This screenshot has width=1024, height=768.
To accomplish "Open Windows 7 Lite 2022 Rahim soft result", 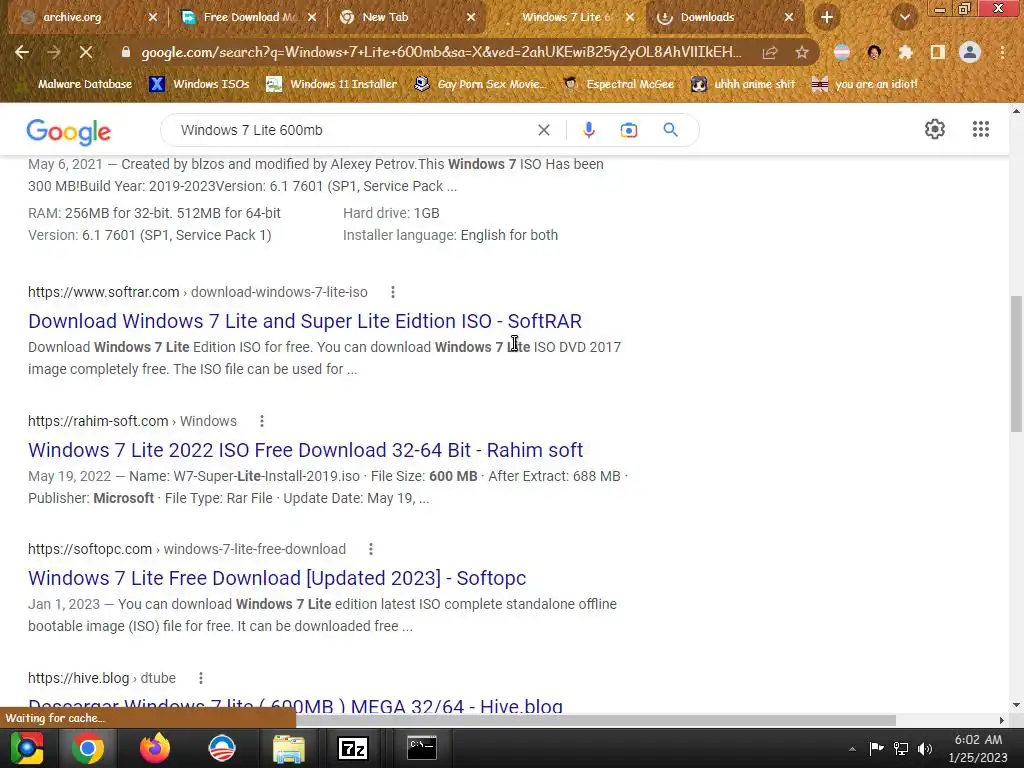I will pos(305,450).
